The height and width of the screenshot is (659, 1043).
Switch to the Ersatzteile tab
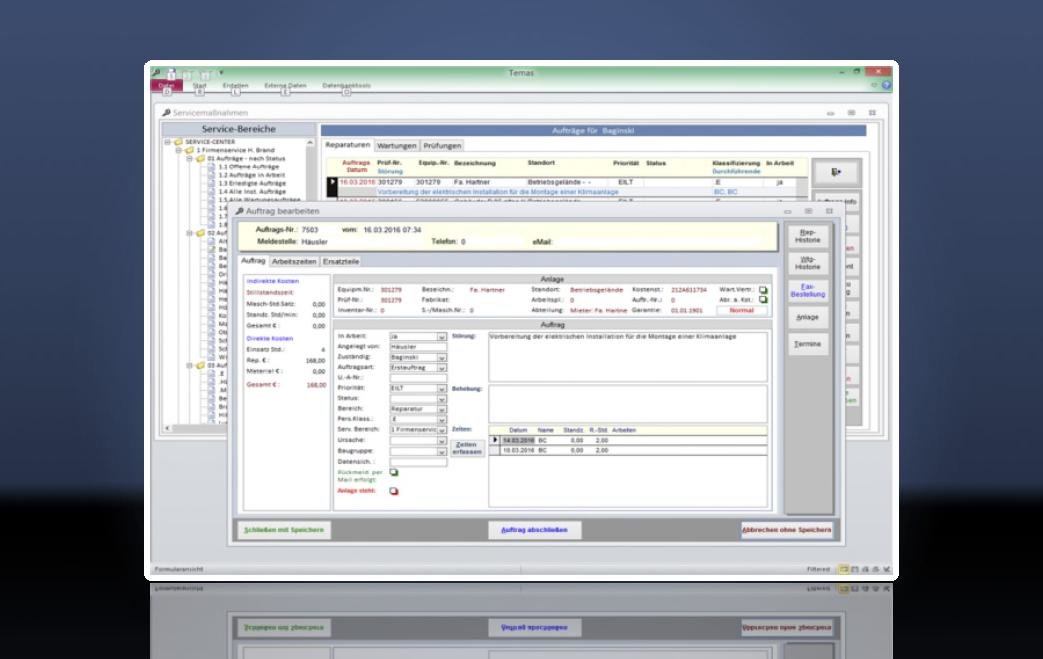(x=341, y=261)
